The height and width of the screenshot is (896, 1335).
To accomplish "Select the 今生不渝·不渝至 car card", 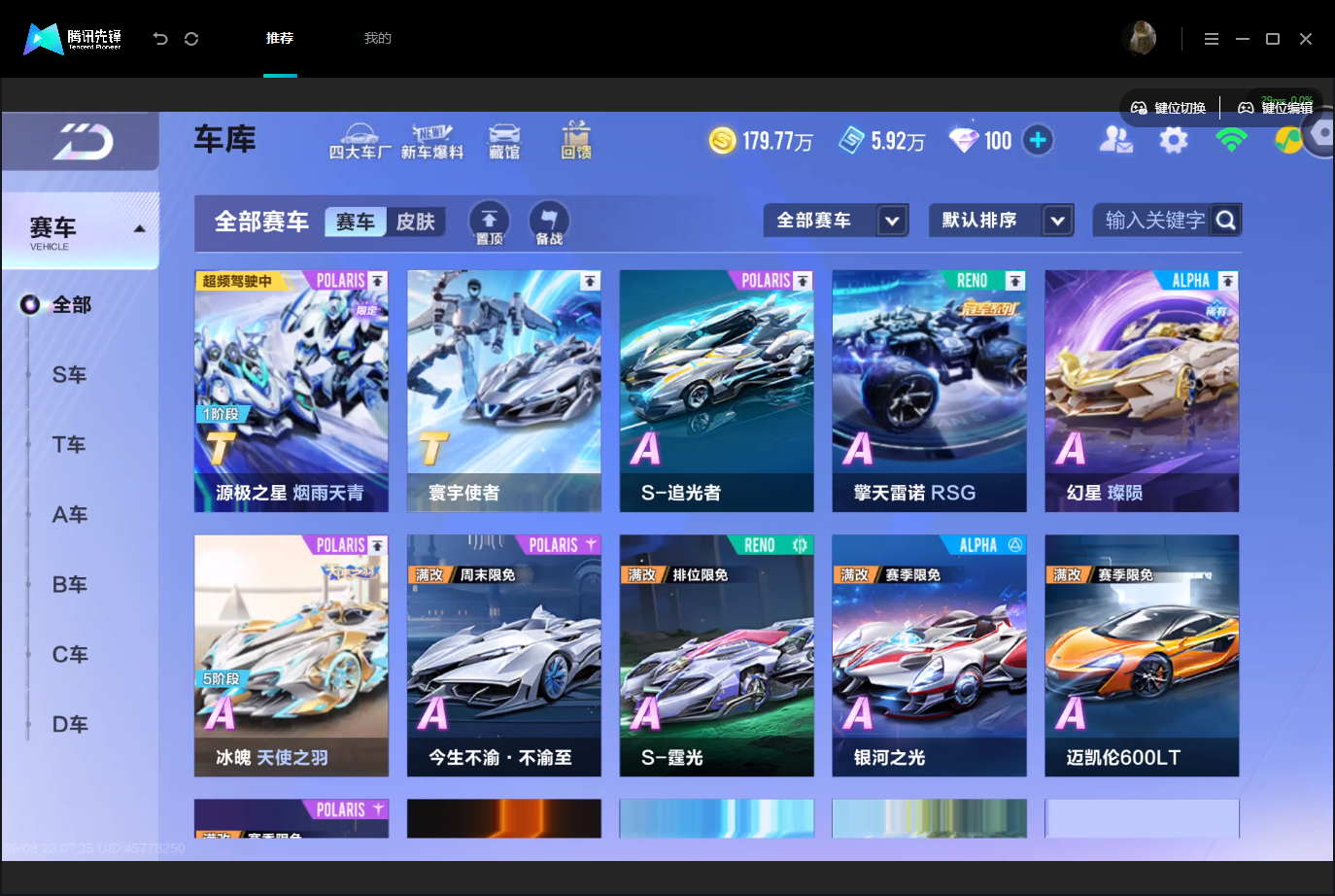I will pos(504,656).
